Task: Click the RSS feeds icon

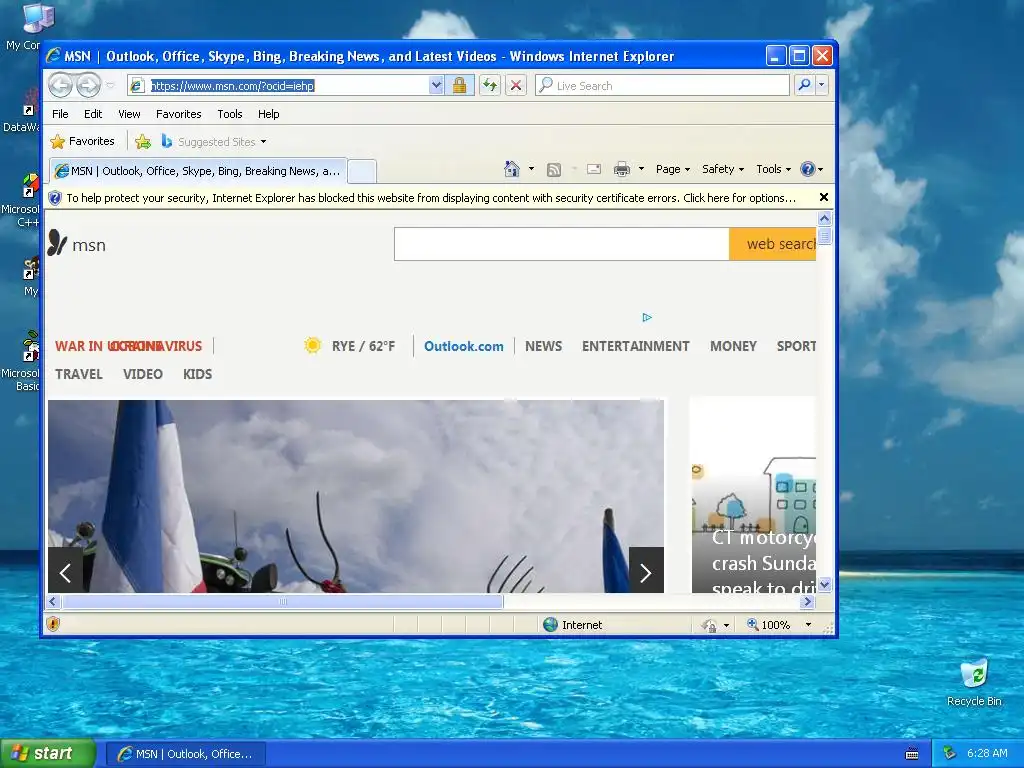Action: click(554, 170)
